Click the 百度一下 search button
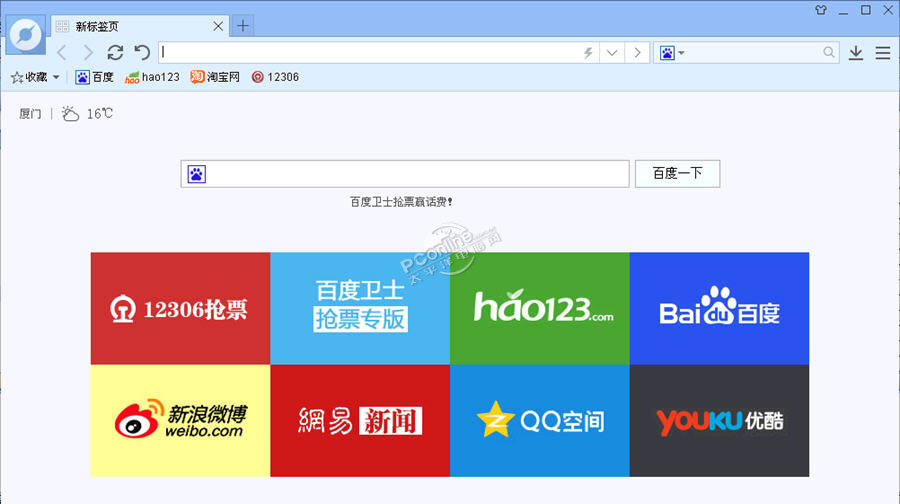Screen dimensions: 900x504 point(677,173)
